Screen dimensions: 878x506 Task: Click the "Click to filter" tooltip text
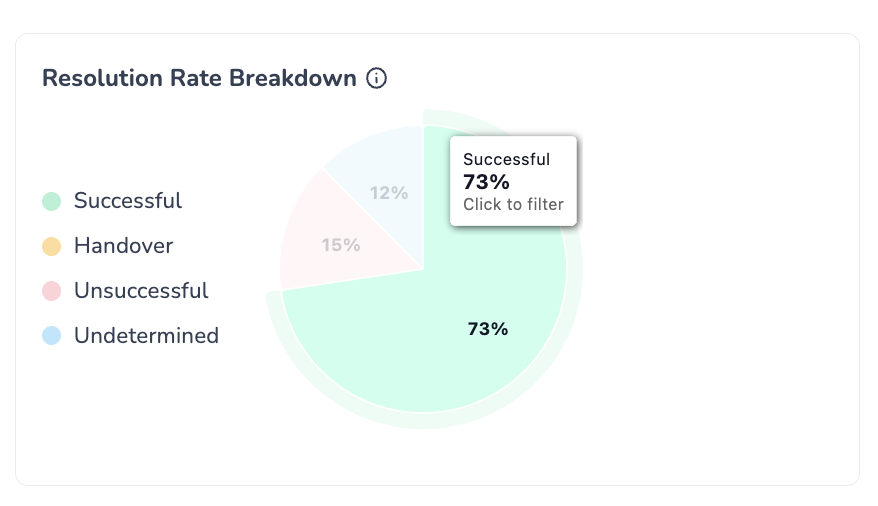coord(513,205)
